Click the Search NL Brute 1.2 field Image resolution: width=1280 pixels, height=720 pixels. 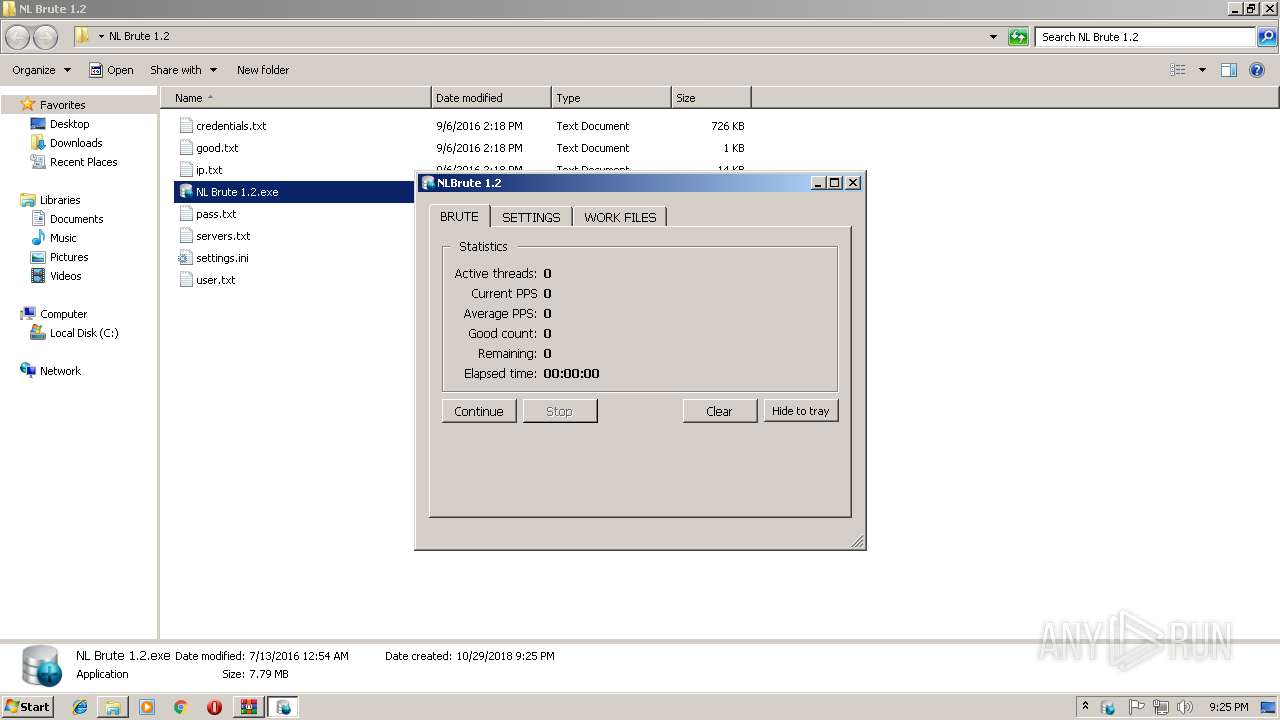tap(1145, 37)
